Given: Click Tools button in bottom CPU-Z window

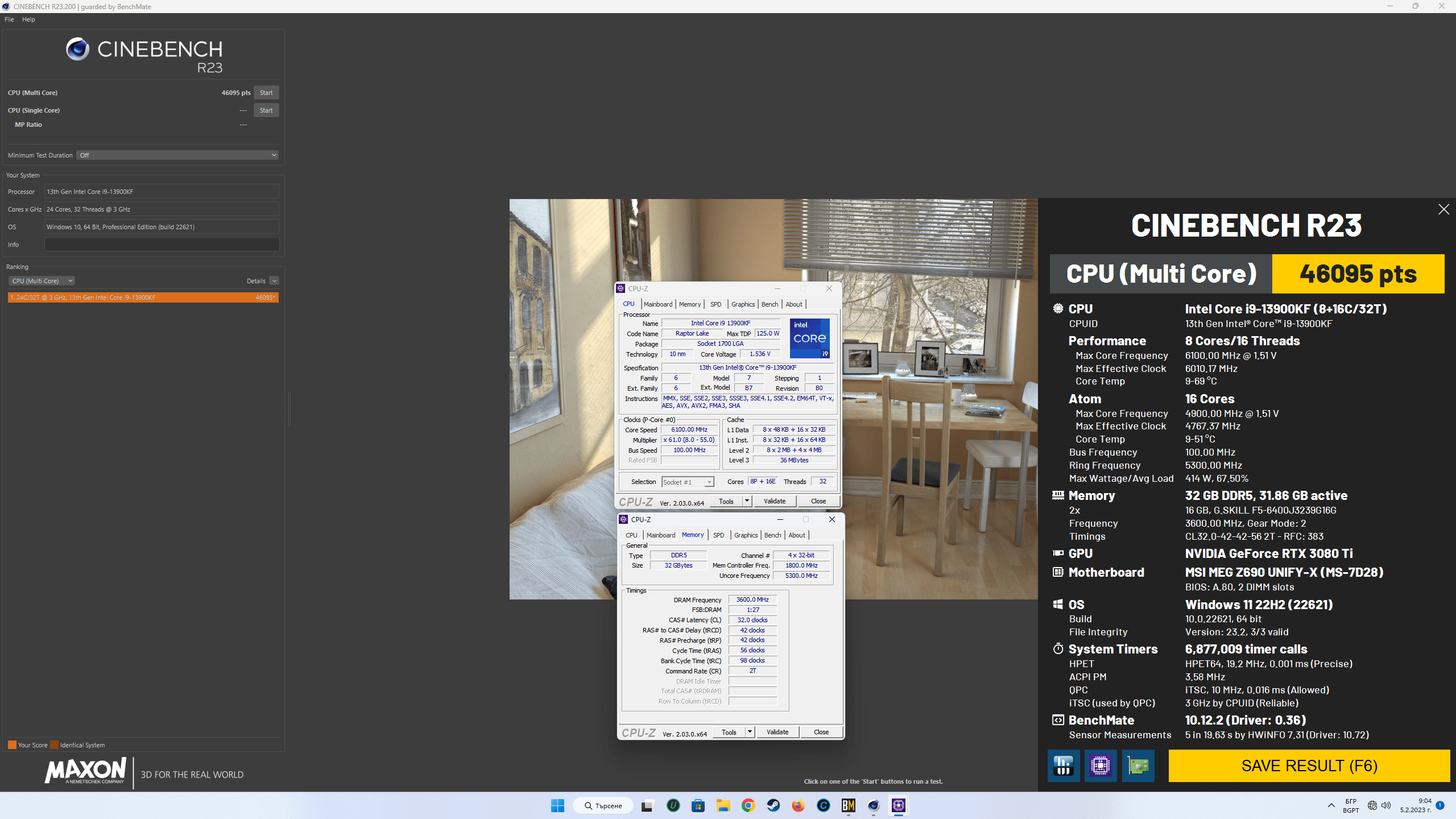Looking at the screenshot, I should [x=729, y=732].
